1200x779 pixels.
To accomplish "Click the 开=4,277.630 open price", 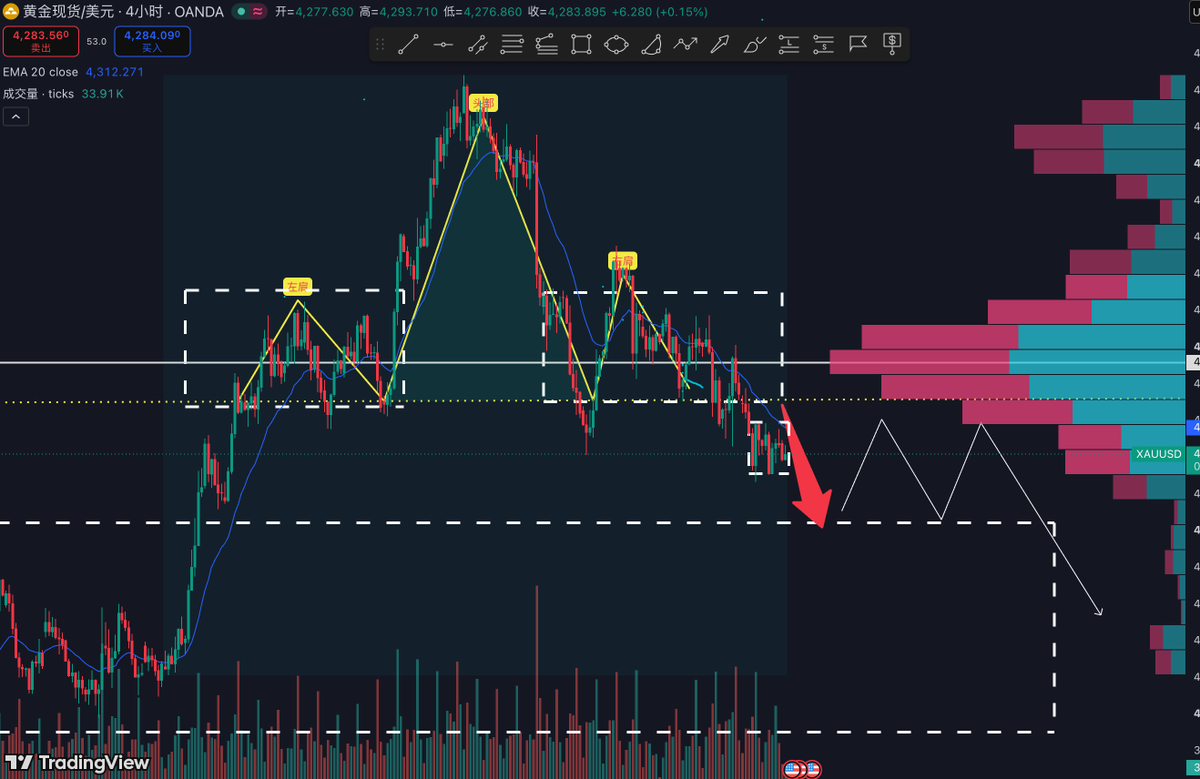I will [x=315, y=12].
